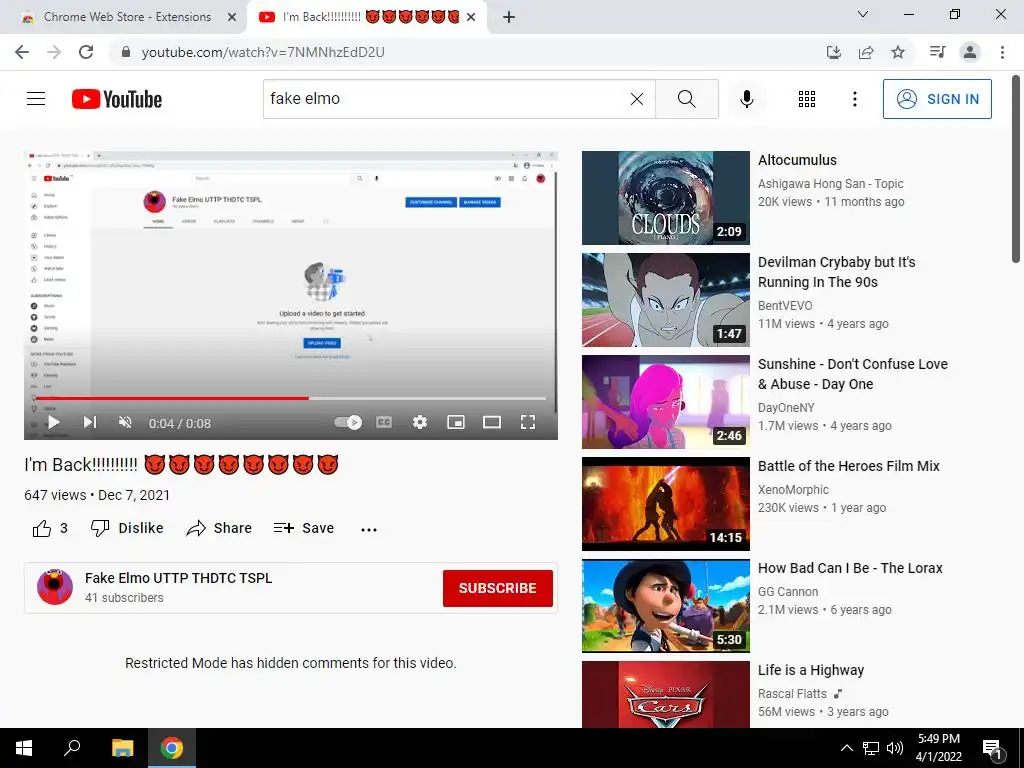Close the Chrome Web Store tab
Viewport: 1024px width, 768px height.
[232, 17]
